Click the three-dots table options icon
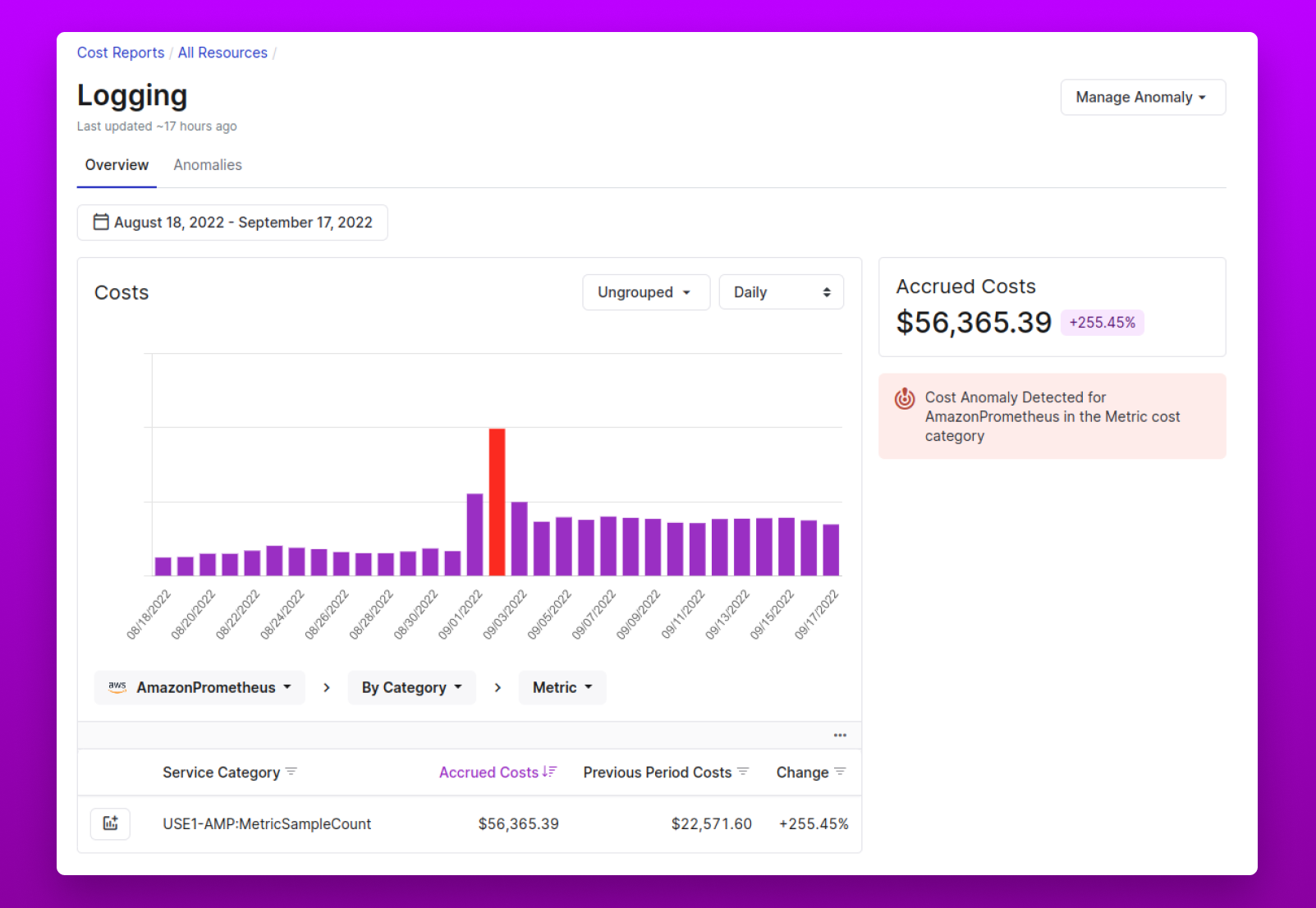This screenshot has height=908, width=1316. pos(840,735)
